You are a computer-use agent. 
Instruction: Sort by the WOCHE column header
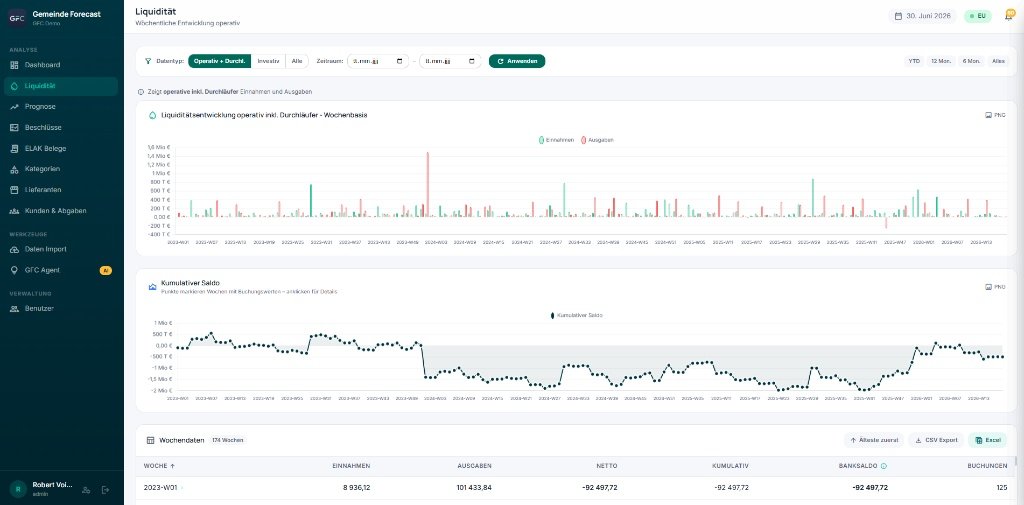pyautogui.click(x=161, y=466)
